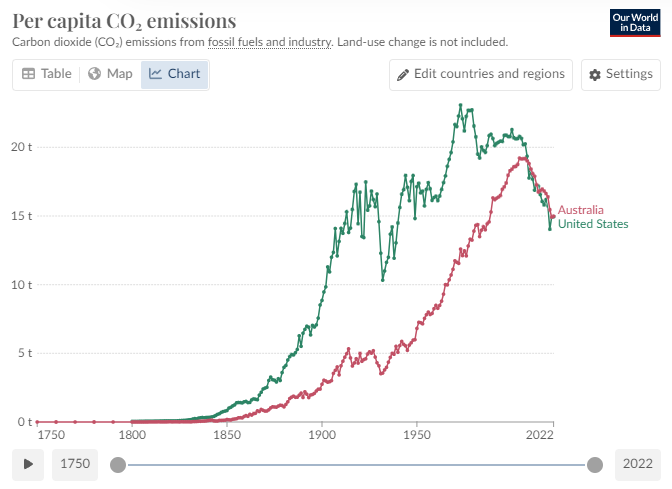Click the timeline end handle
Viewport: 672px width, 489px height.
pyautogui.click(x=595, y=464)
